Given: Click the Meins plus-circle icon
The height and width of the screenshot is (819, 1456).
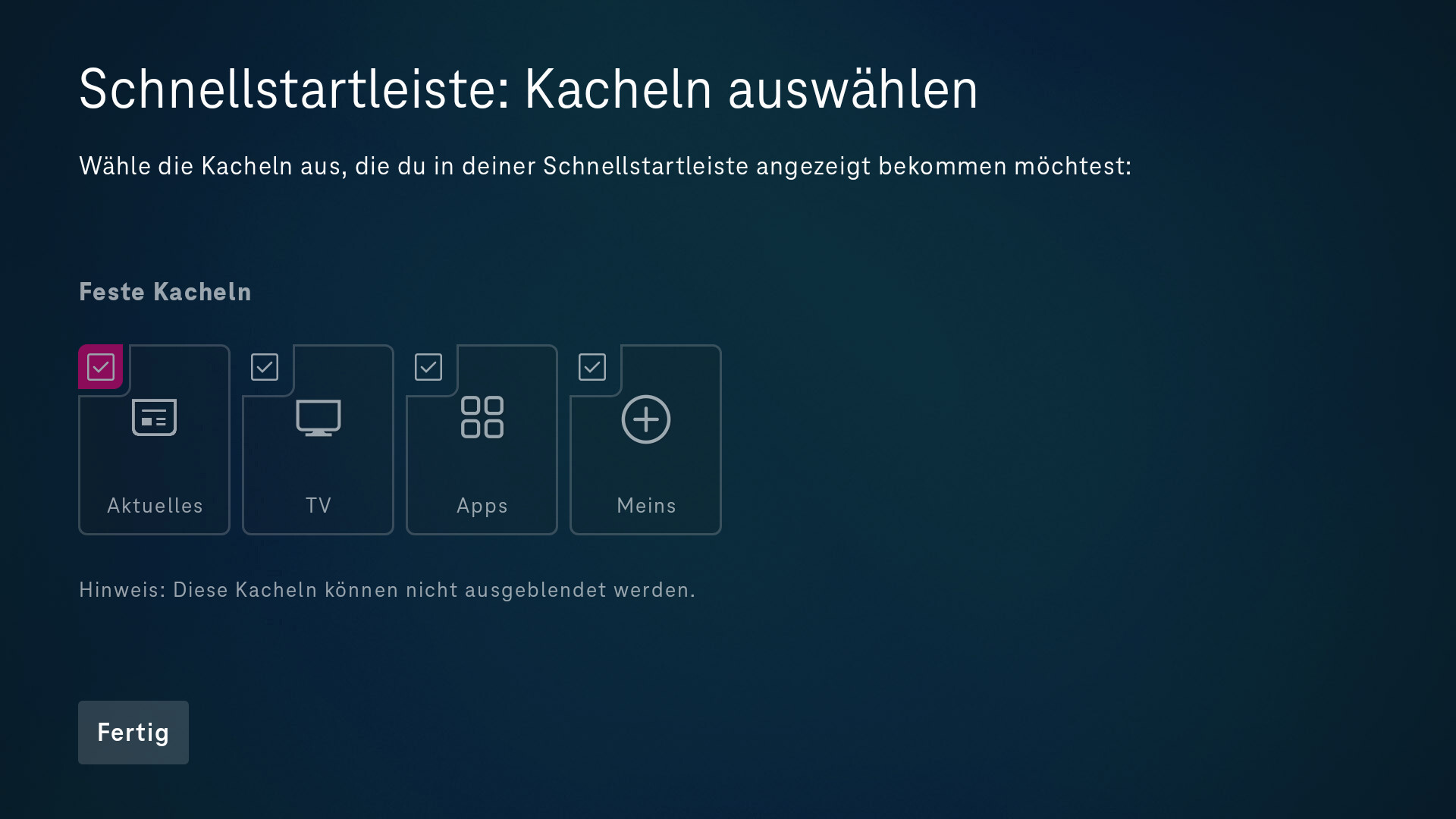Looking at the screenshot, I should tap(645, 419).
